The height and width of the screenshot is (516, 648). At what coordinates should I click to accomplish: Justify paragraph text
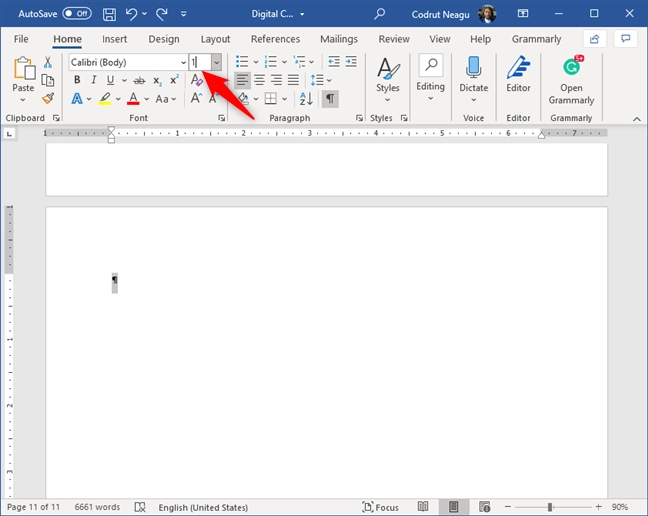[293, 80]
